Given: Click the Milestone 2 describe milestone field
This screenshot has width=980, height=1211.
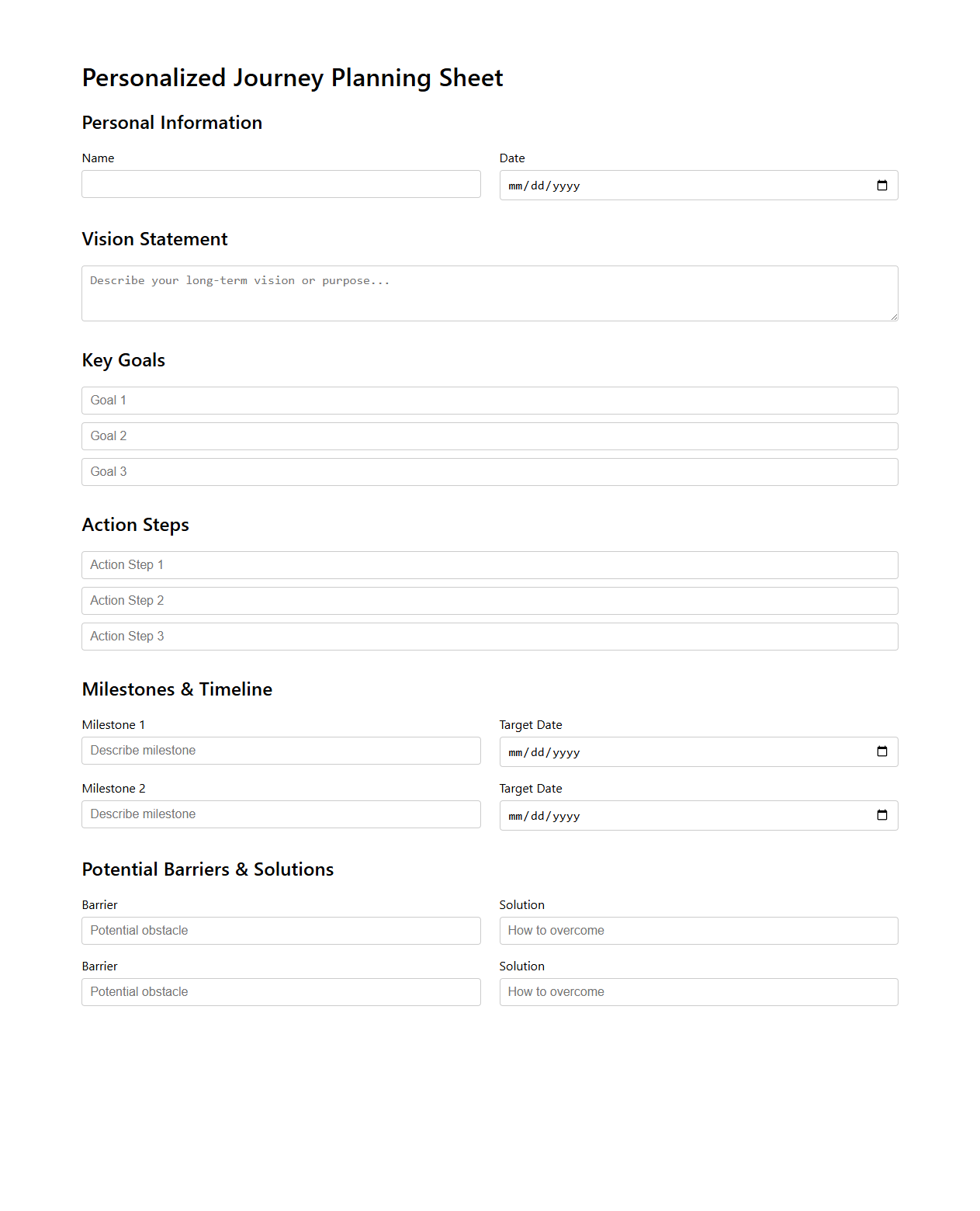Looking at the screenshot, I should click(280, 814).
